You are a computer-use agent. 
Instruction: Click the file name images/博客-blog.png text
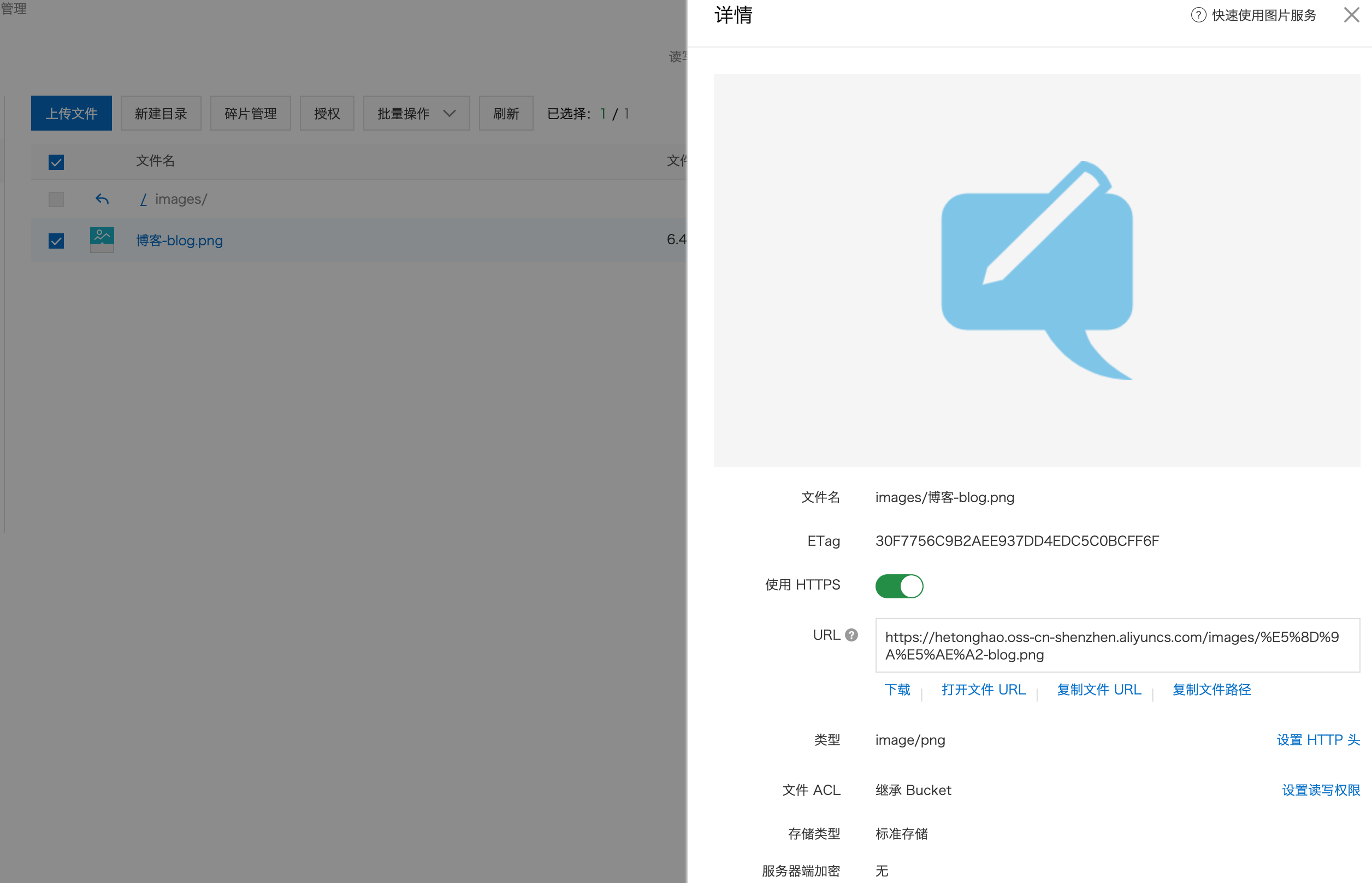[944, 497]
